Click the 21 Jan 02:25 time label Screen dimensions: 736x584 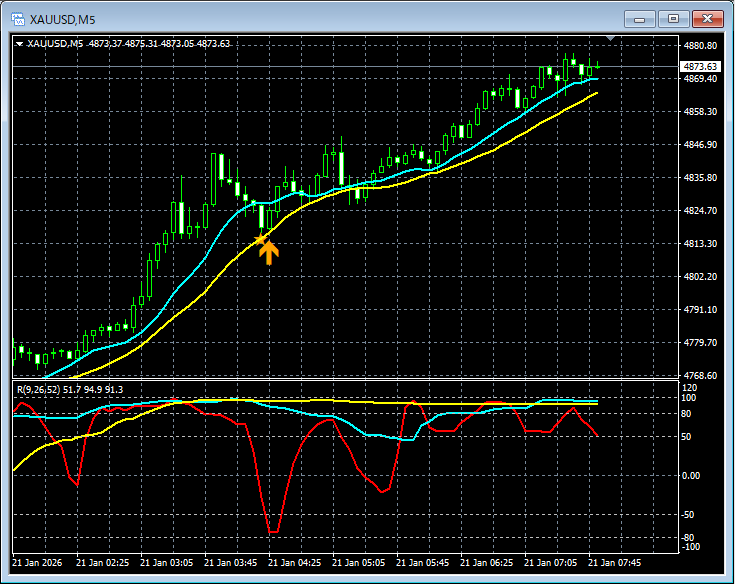pyautogui.click(x=102, y=562)
